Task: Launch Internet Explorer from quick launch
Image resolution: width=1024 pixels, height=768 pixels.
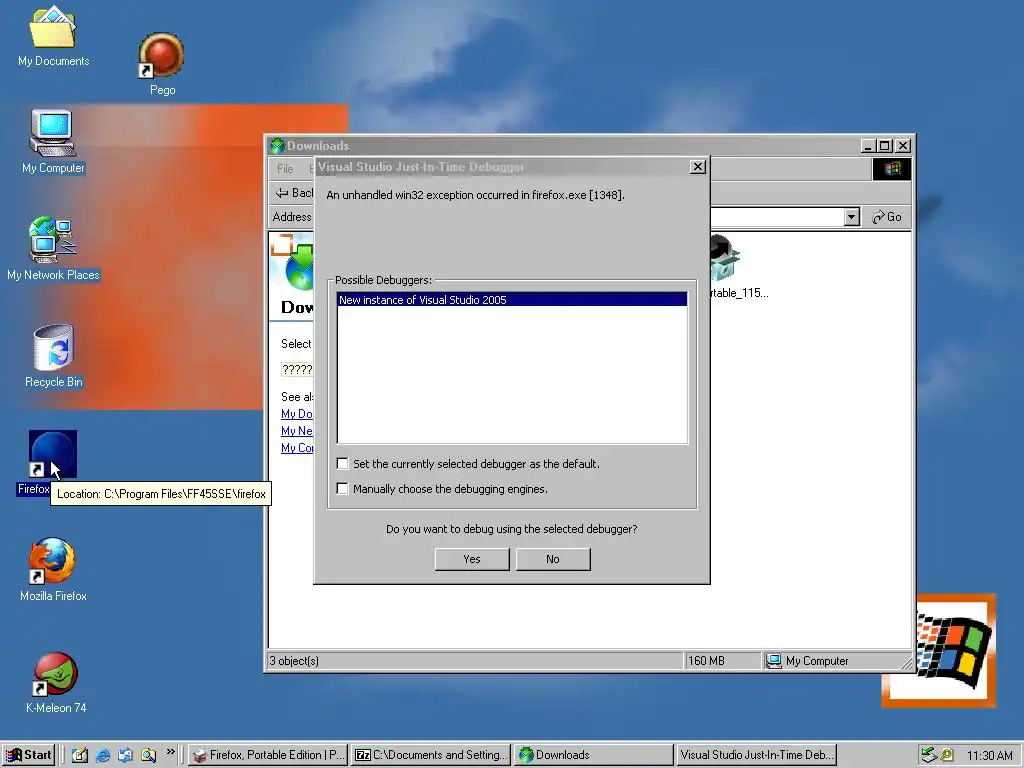Action: point(103,755)
